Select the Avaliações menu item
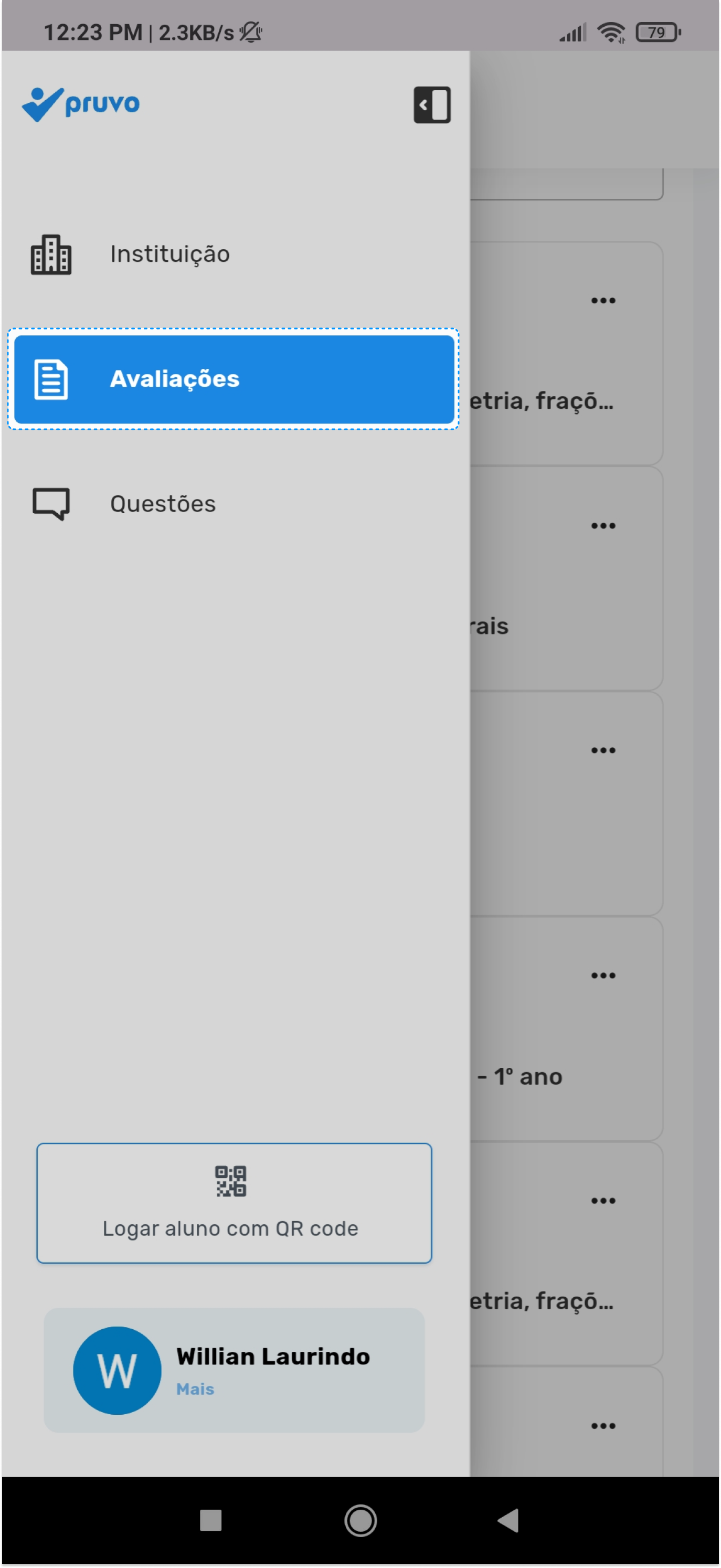Screen dimensions: 721x1568 click(x=234, y=379)
